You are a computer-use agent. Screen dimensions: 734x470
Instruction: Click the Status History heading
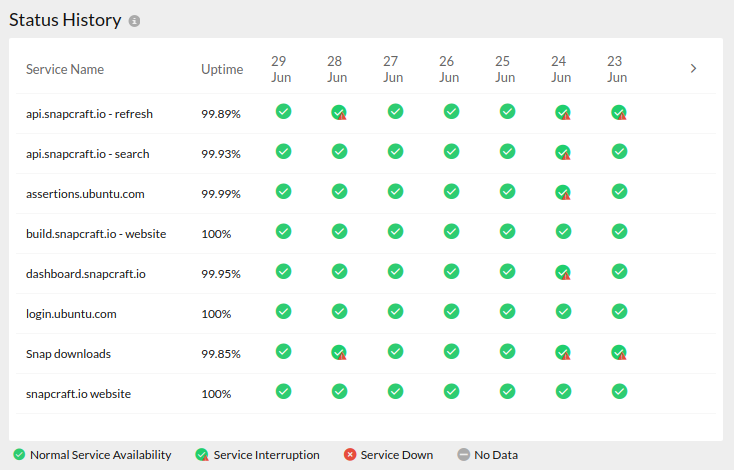click(x=65, y=20)
